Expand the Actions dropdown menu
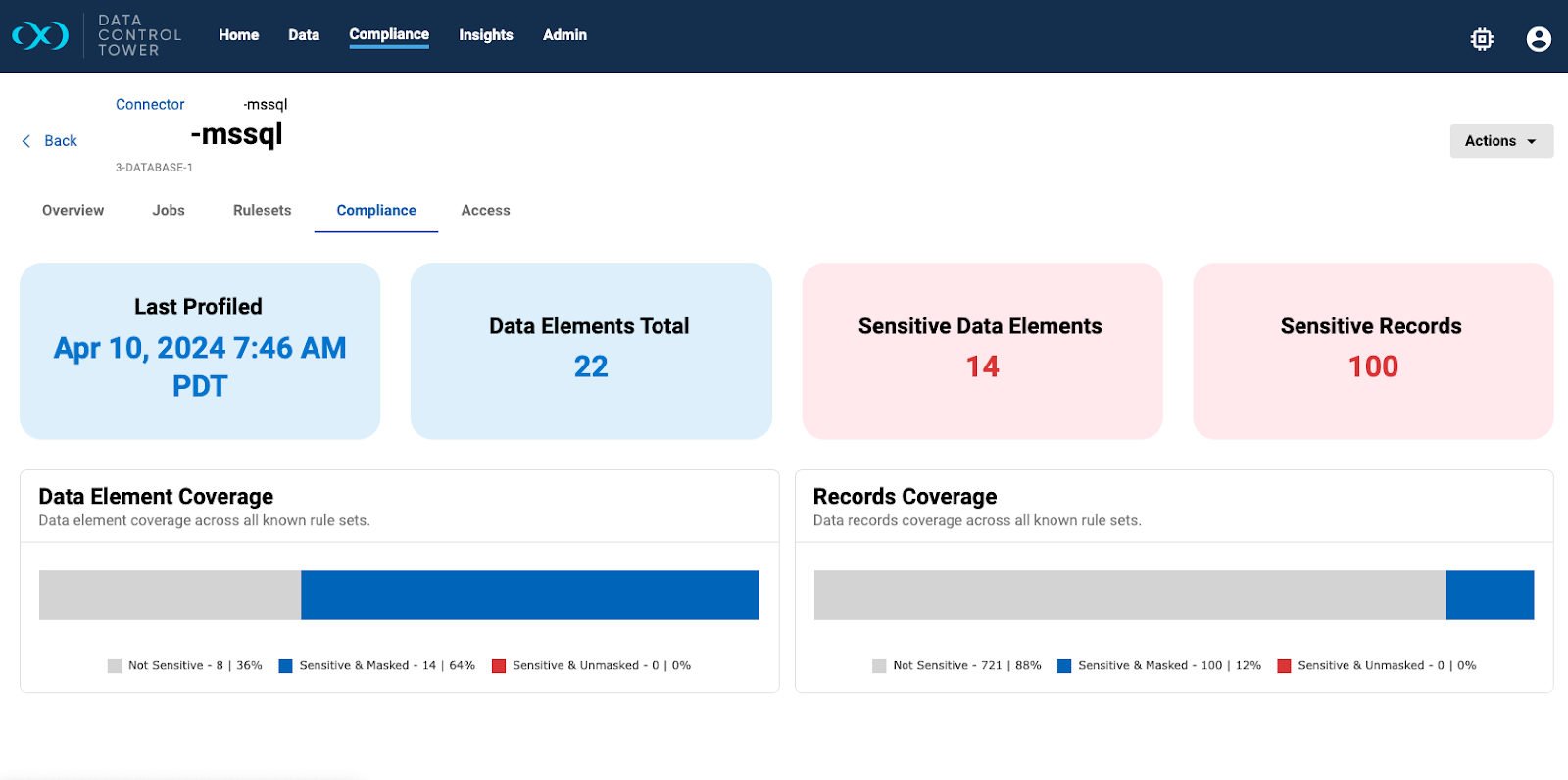Viewport: 1568px width, 780px height. (1500, 141)
